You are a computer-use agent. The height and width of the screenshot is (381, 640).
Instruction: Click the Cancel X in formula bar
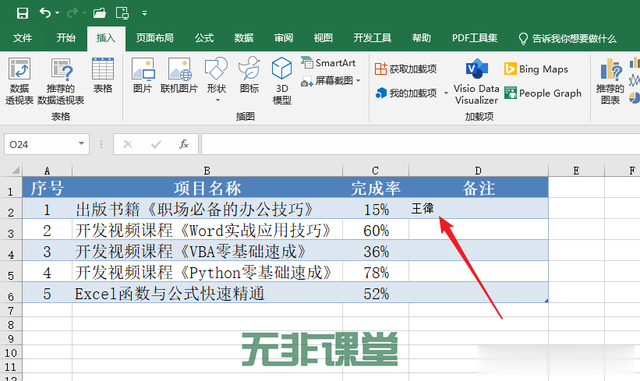128,144
